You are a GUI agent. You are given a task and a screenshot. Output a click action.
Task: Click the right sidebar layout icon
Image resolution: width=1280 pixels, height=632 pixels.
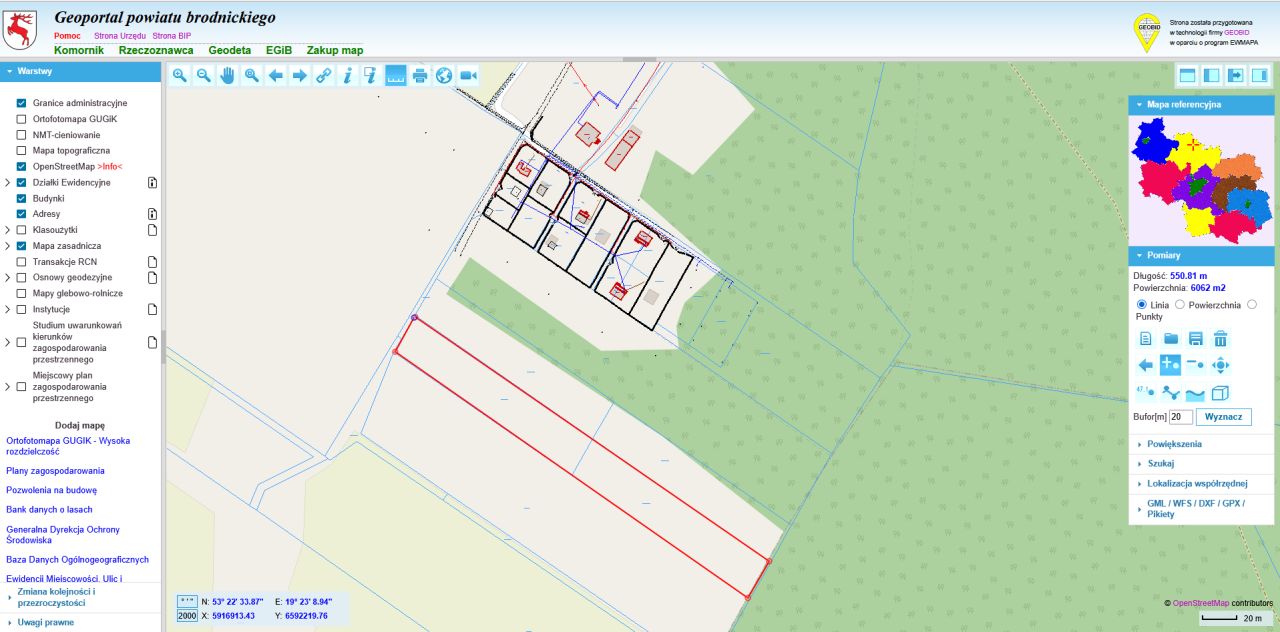point(1260,75)
